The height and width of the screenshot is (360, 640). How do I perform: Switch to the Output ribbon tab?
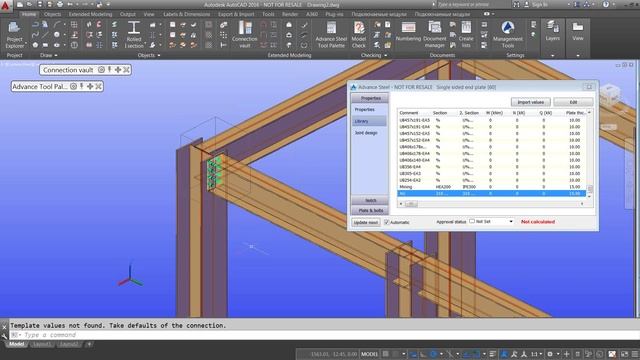click(128, 14)
